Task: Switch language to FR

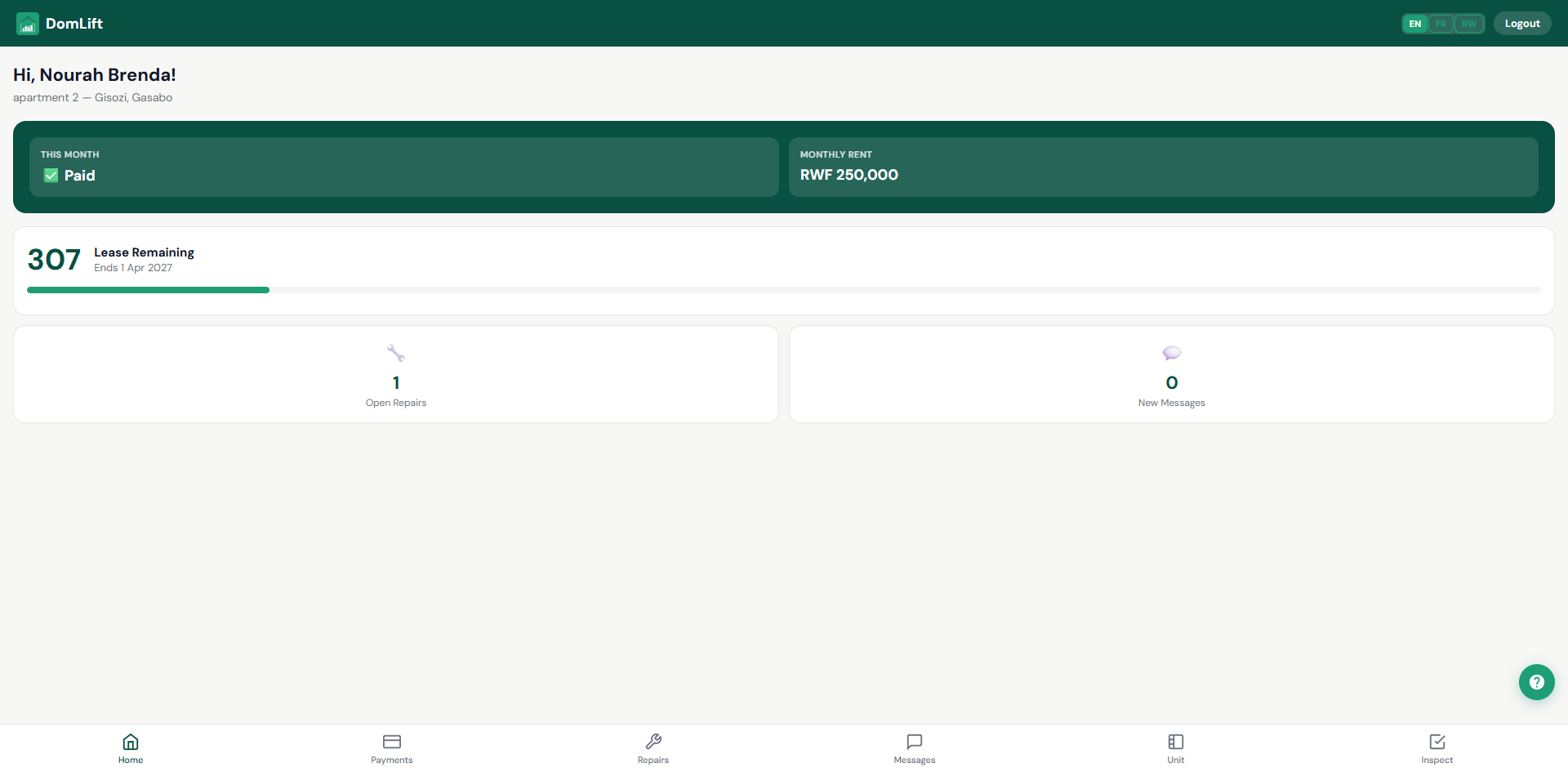Action: click(1441, 24)
